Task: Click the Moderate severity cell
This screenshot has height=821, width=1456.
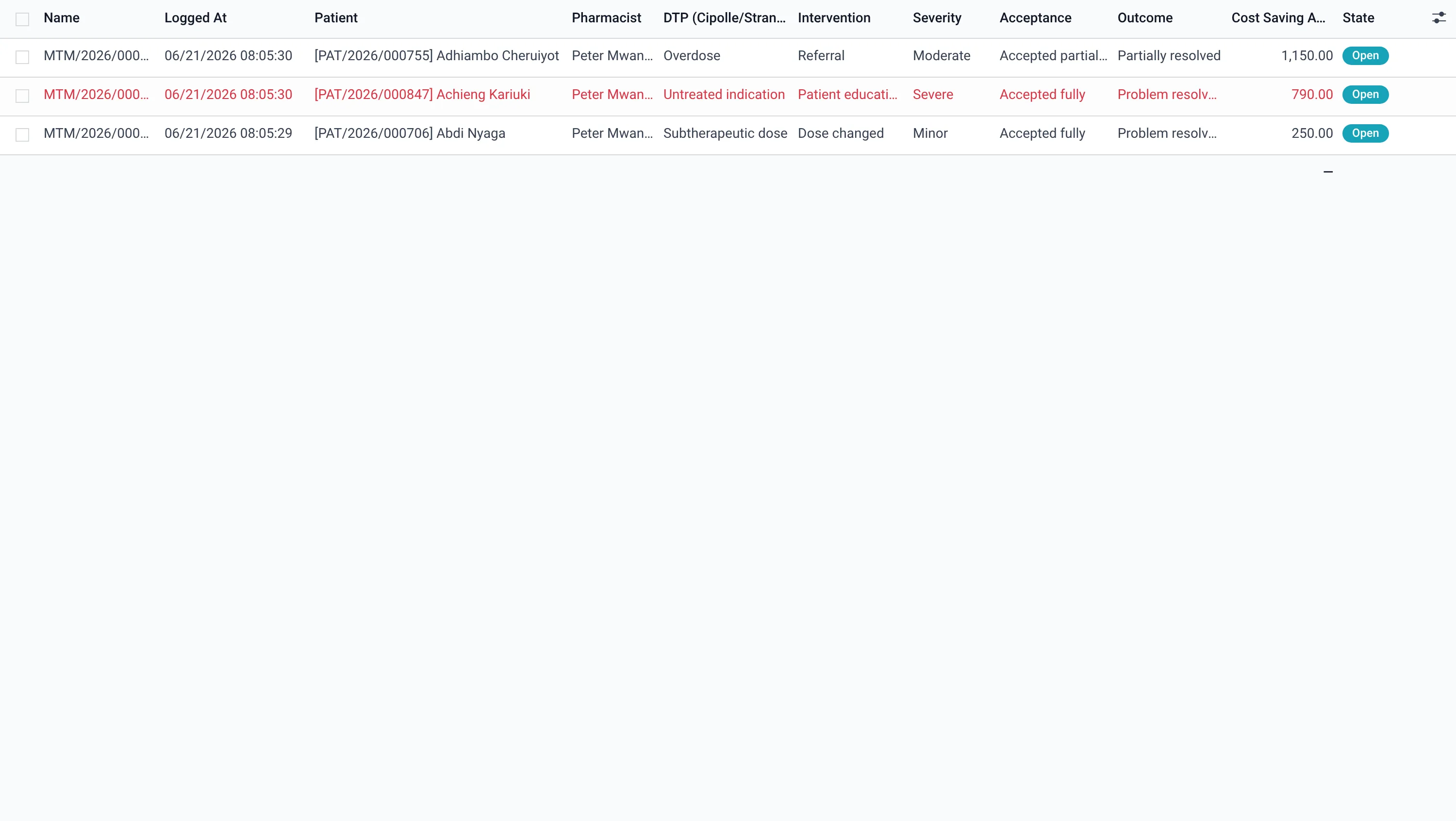Action: click(942, 56)
